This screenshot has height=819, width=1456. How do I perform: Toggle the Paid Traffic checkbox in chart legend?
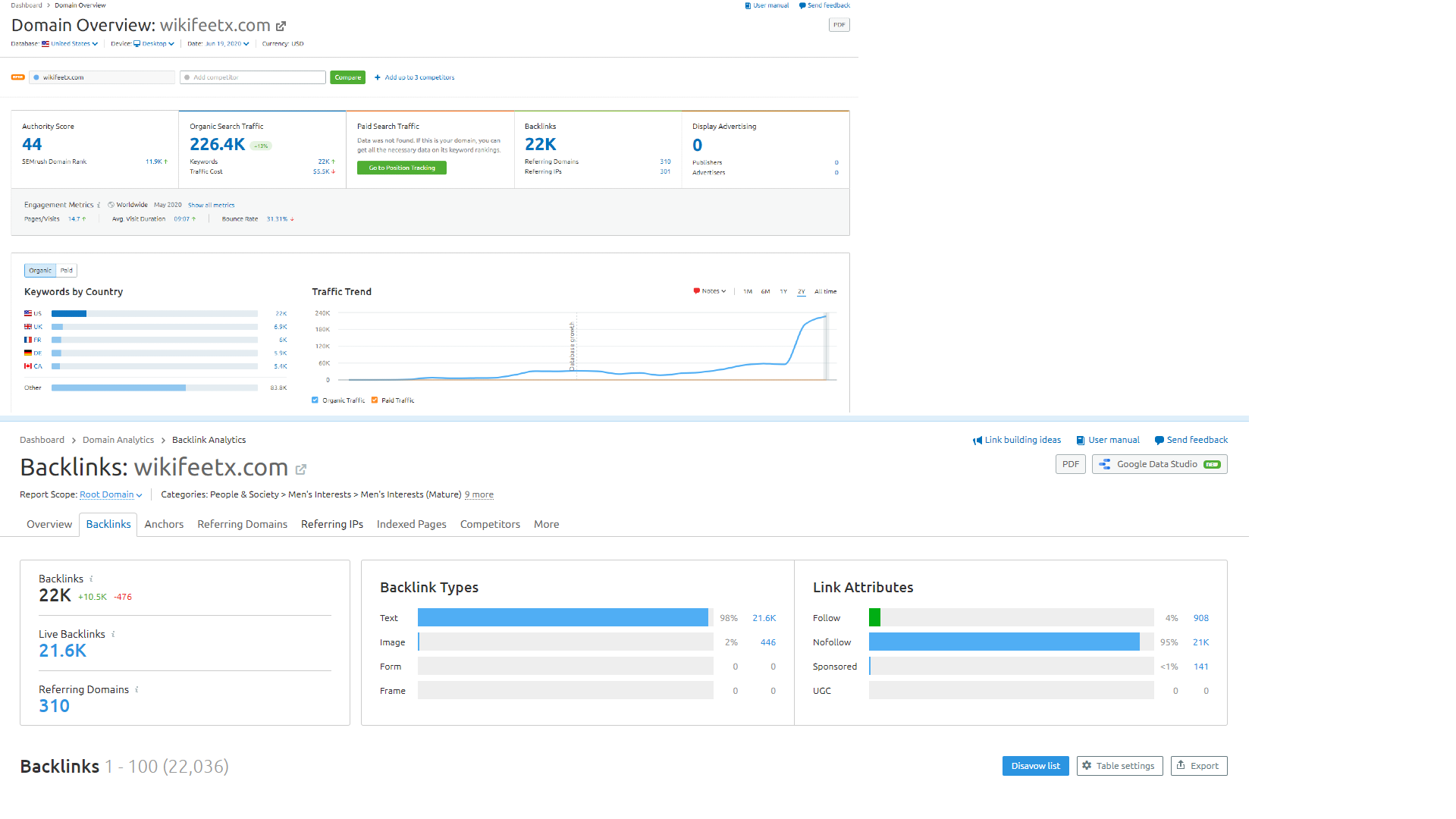(x=375, y=400)
